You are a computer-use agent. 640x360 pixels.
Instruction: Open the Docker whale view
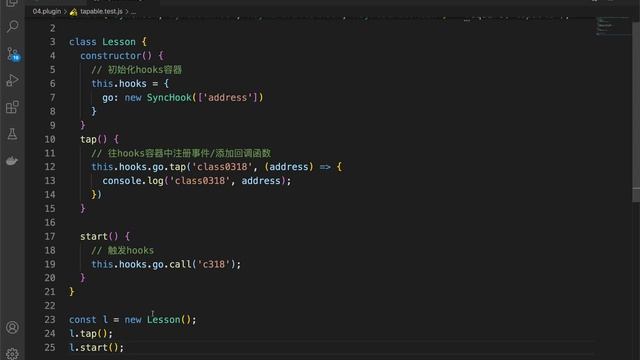click(12, 161)
